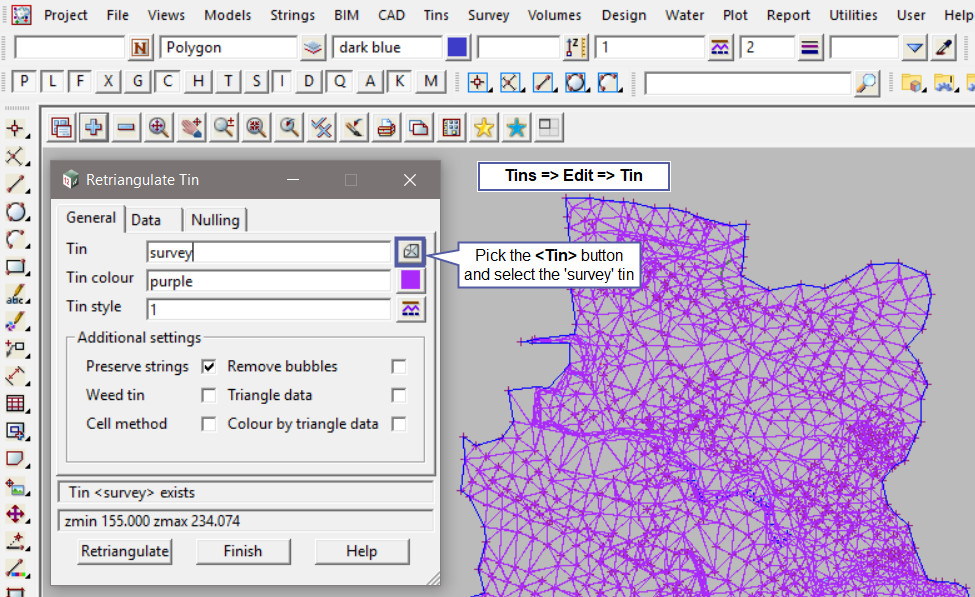Open the line style picker next to 1
The height and width of the screenshot is (597, 975).
click(719, 47)
